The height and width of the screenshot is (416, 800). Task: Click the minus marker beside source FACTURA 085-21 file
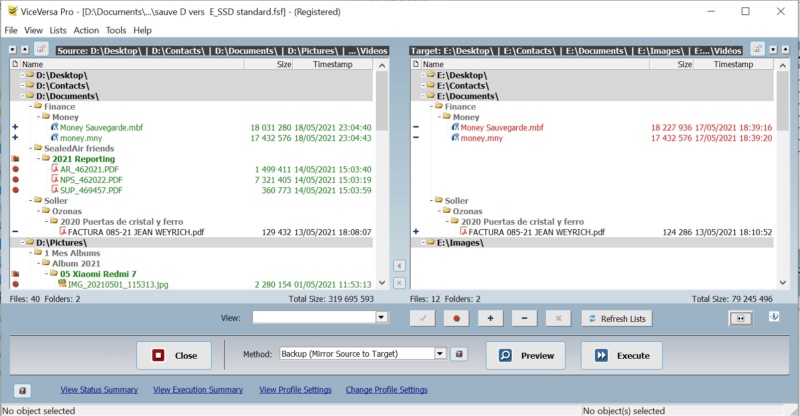15,232
